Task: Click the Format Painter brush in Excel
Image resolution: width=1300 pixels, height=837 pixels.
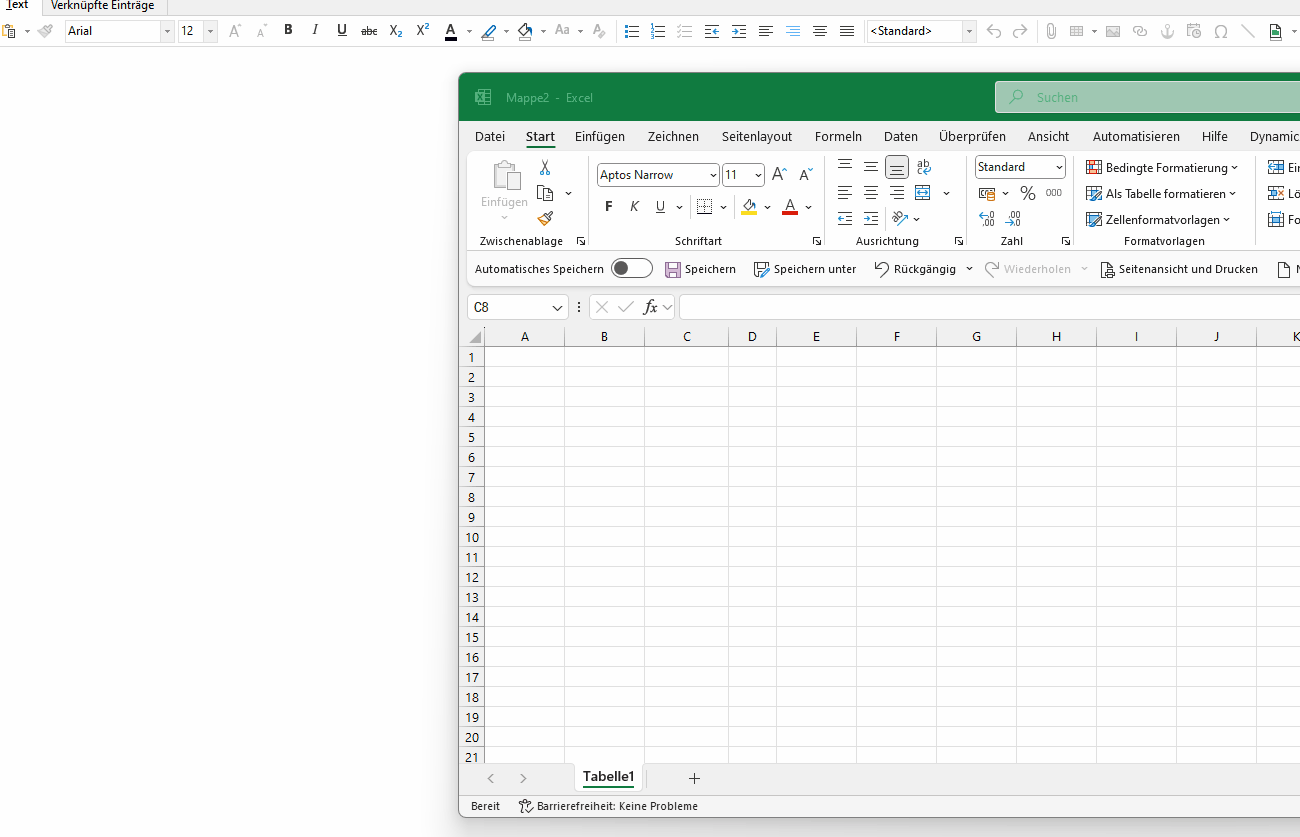Action: 545,218
